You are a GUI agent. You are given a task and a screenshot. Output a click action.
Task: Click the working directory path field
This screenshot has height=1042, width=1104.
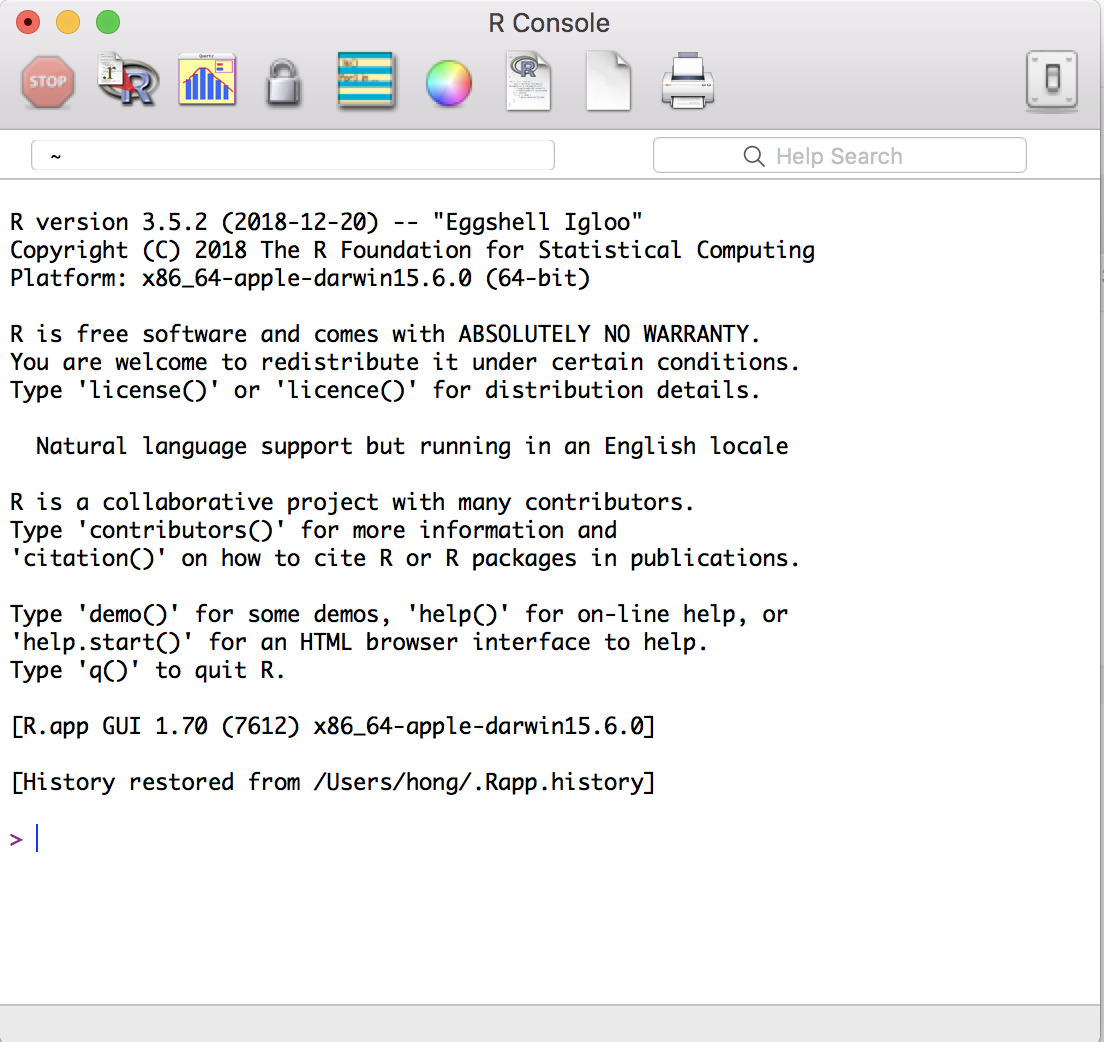(293, 156)
